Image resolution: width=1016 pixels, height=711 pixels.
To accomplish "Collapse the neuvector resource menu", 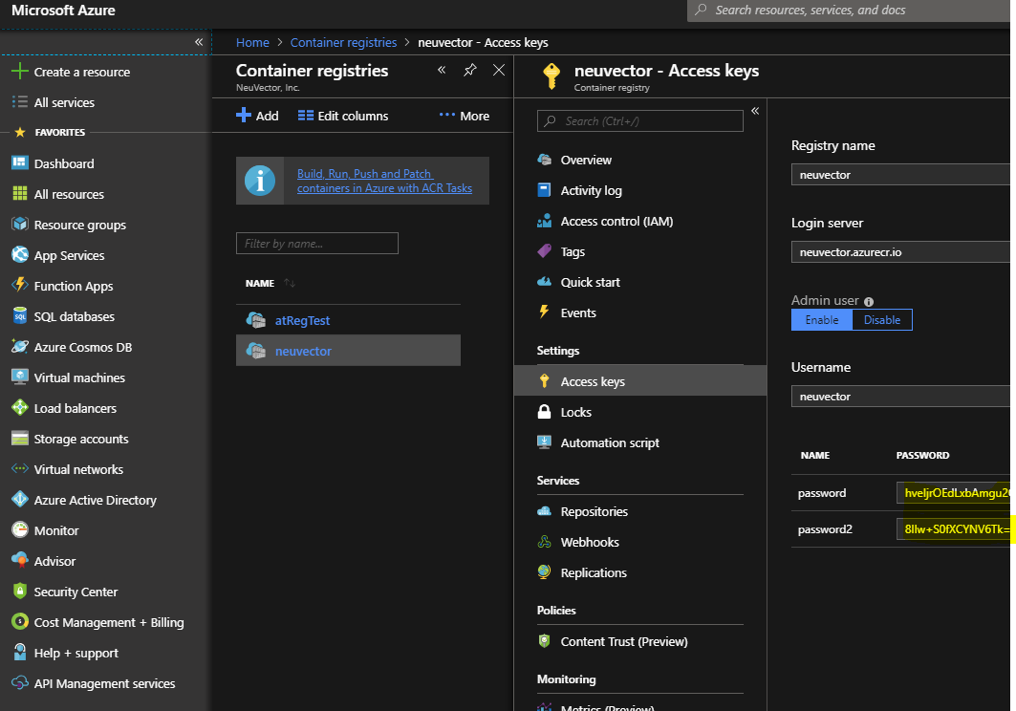I will [x=755, y=111].
